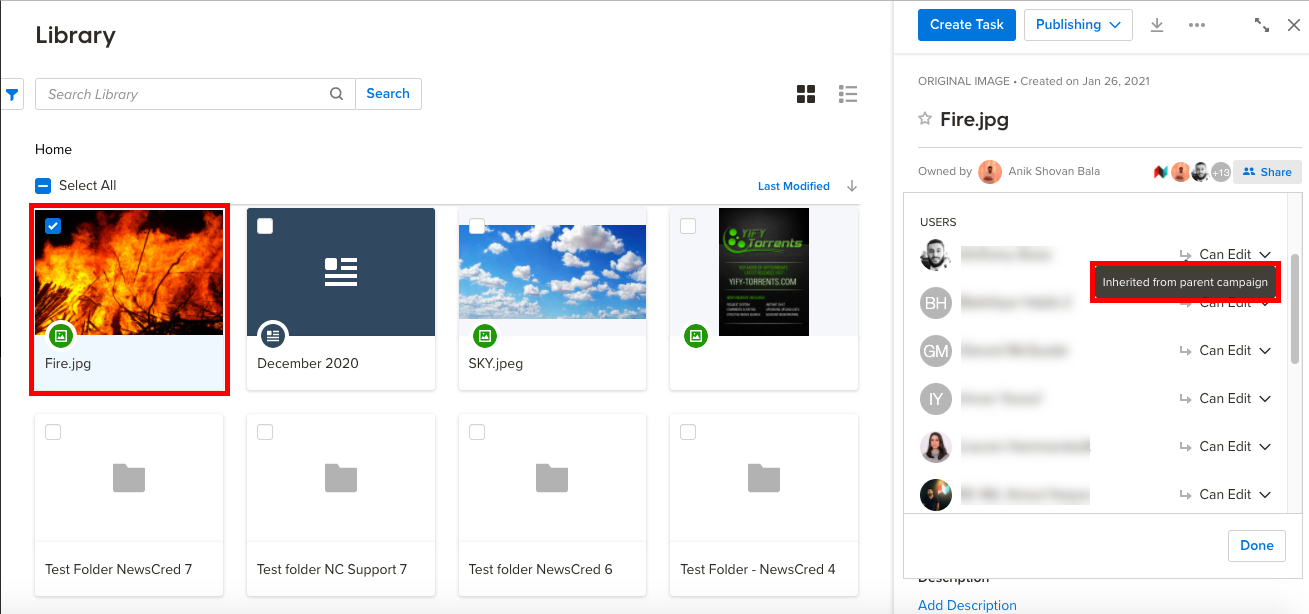Switch to list view layout
The image size is (1309, 614).
pos(848,94)
